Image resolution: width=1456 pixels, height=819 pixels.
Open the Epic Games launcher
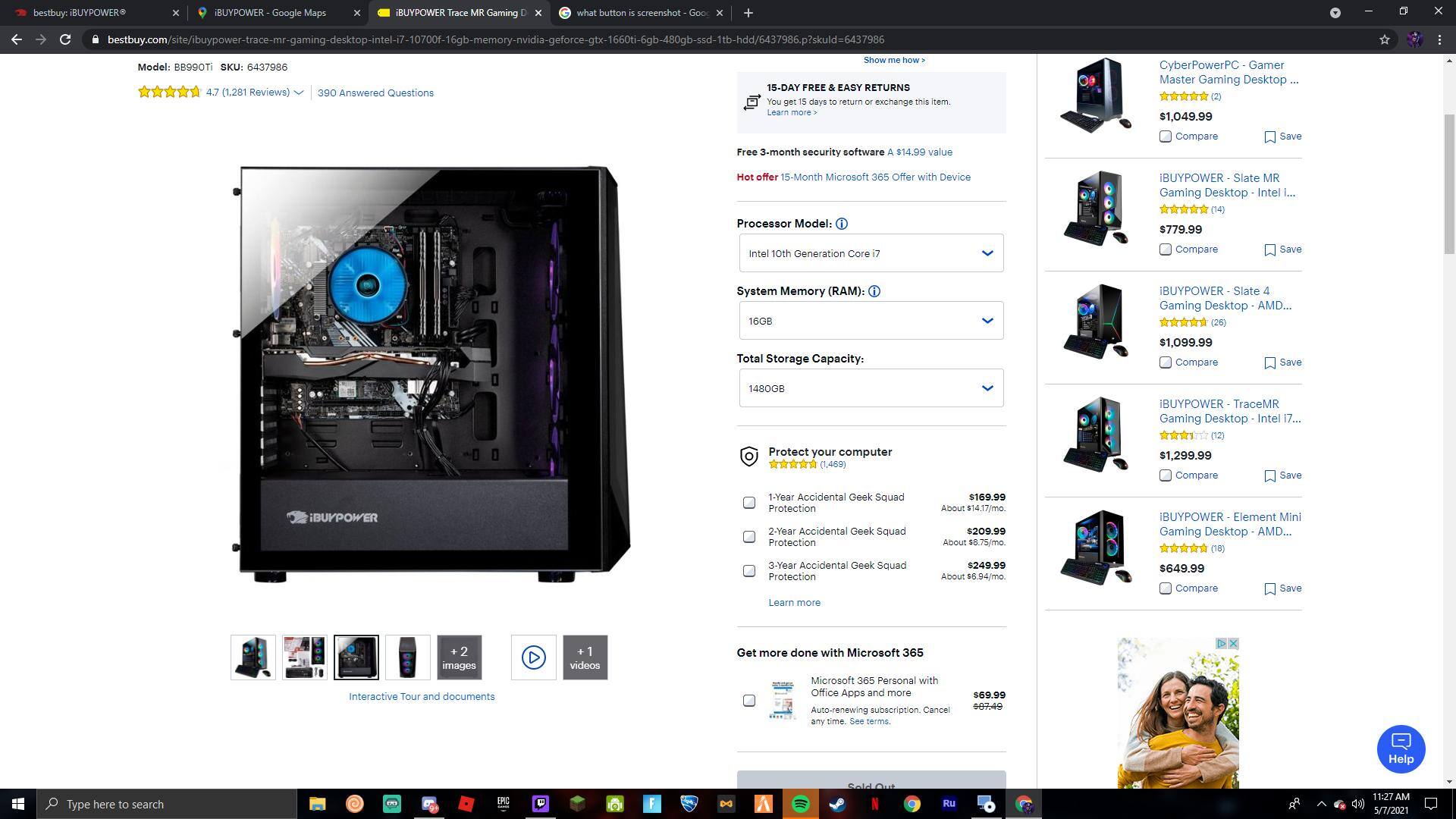(x=504, y=804)
